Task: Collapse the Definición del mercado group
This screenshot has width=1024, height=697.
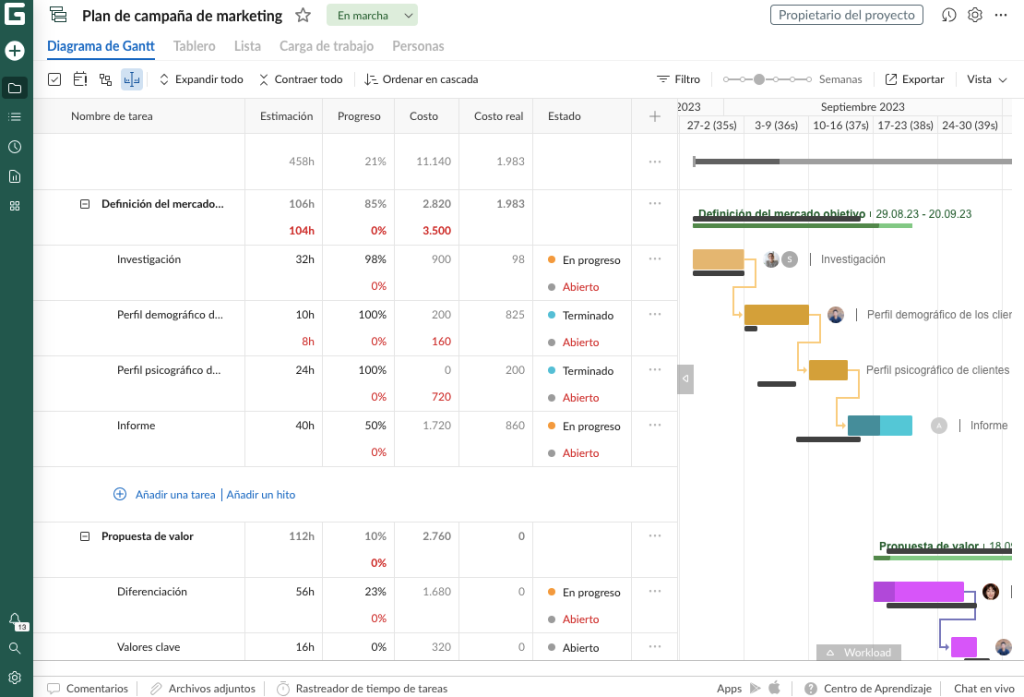Action: [85, 204]
